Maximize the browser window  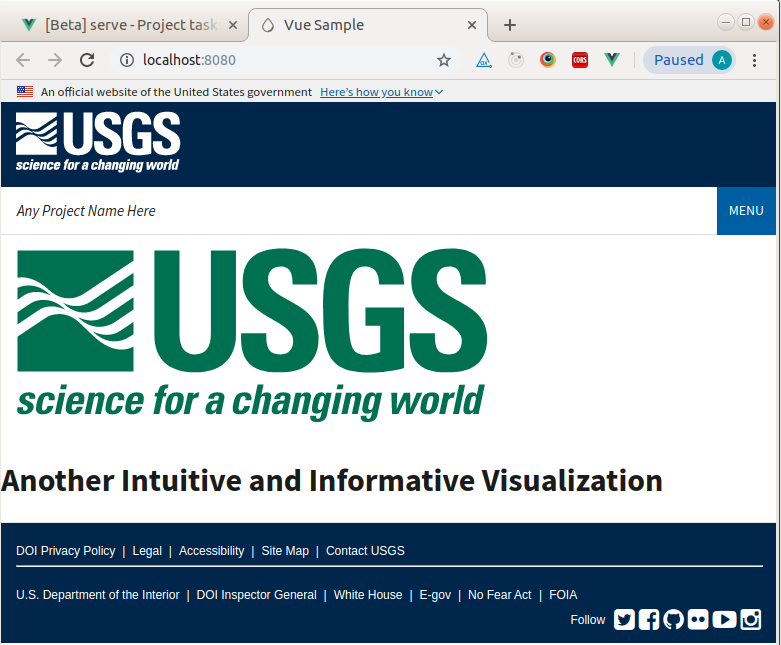(746, 22)
